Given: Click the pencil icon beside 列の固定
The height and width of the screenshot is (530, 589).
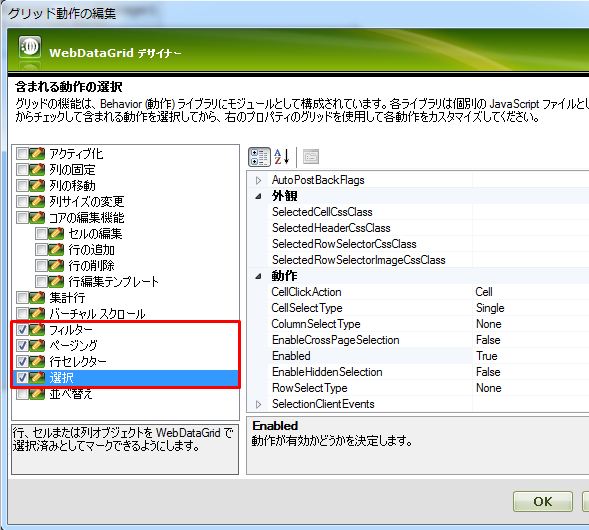Looking at the screenshot, I should [37, 169].
